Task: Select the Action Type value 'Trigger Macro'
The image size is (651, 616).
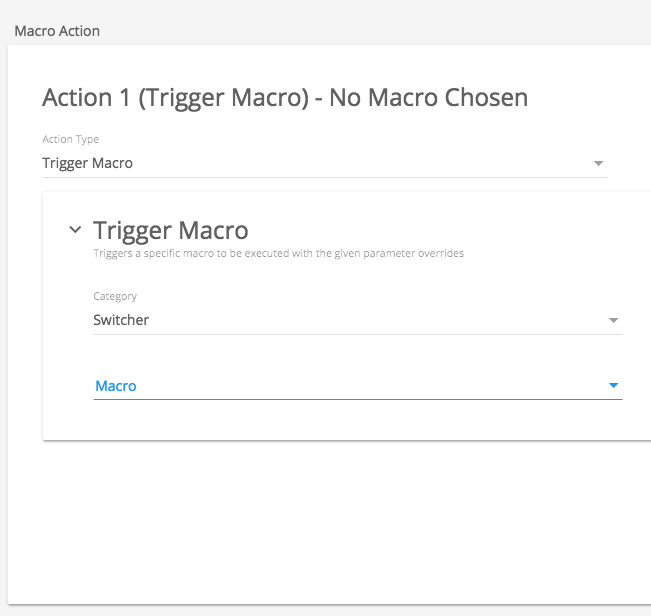Action: tap(88, 163)
